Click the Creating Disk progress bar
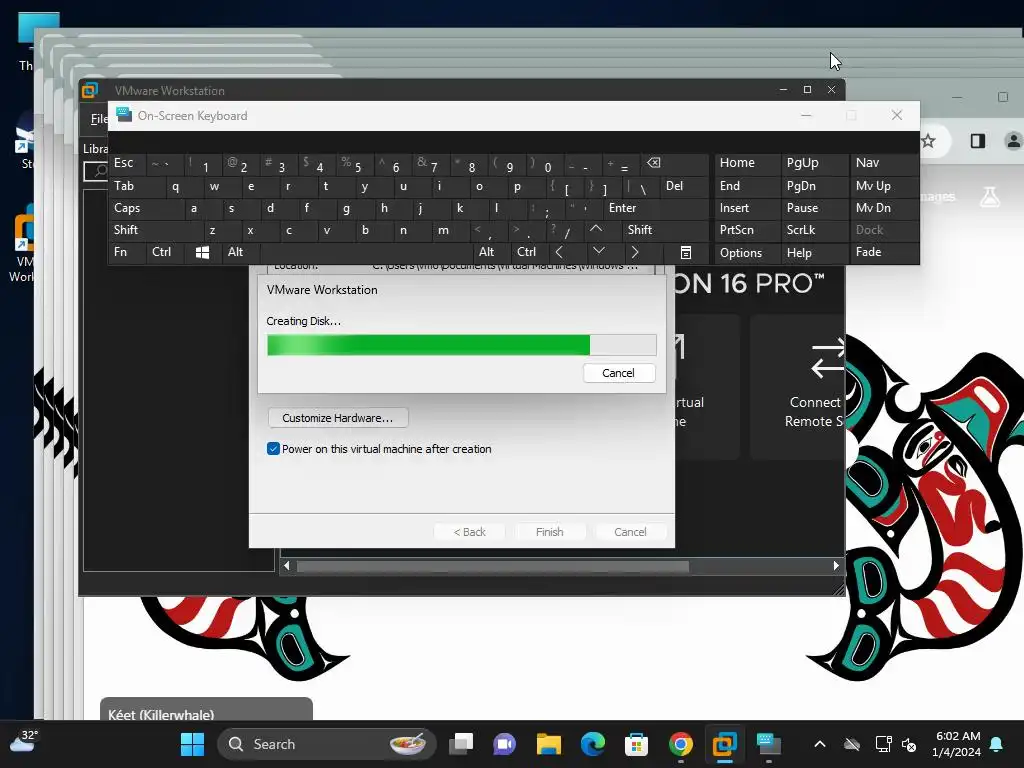The width and height of the screenshot is (1024, 768). click(x=462, y=345)
